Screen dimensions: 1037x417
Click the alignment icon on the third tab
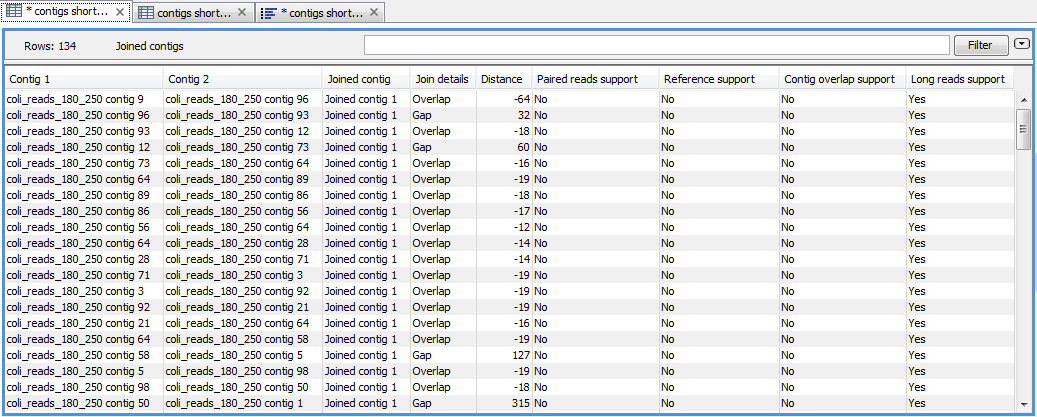(269, 12)
